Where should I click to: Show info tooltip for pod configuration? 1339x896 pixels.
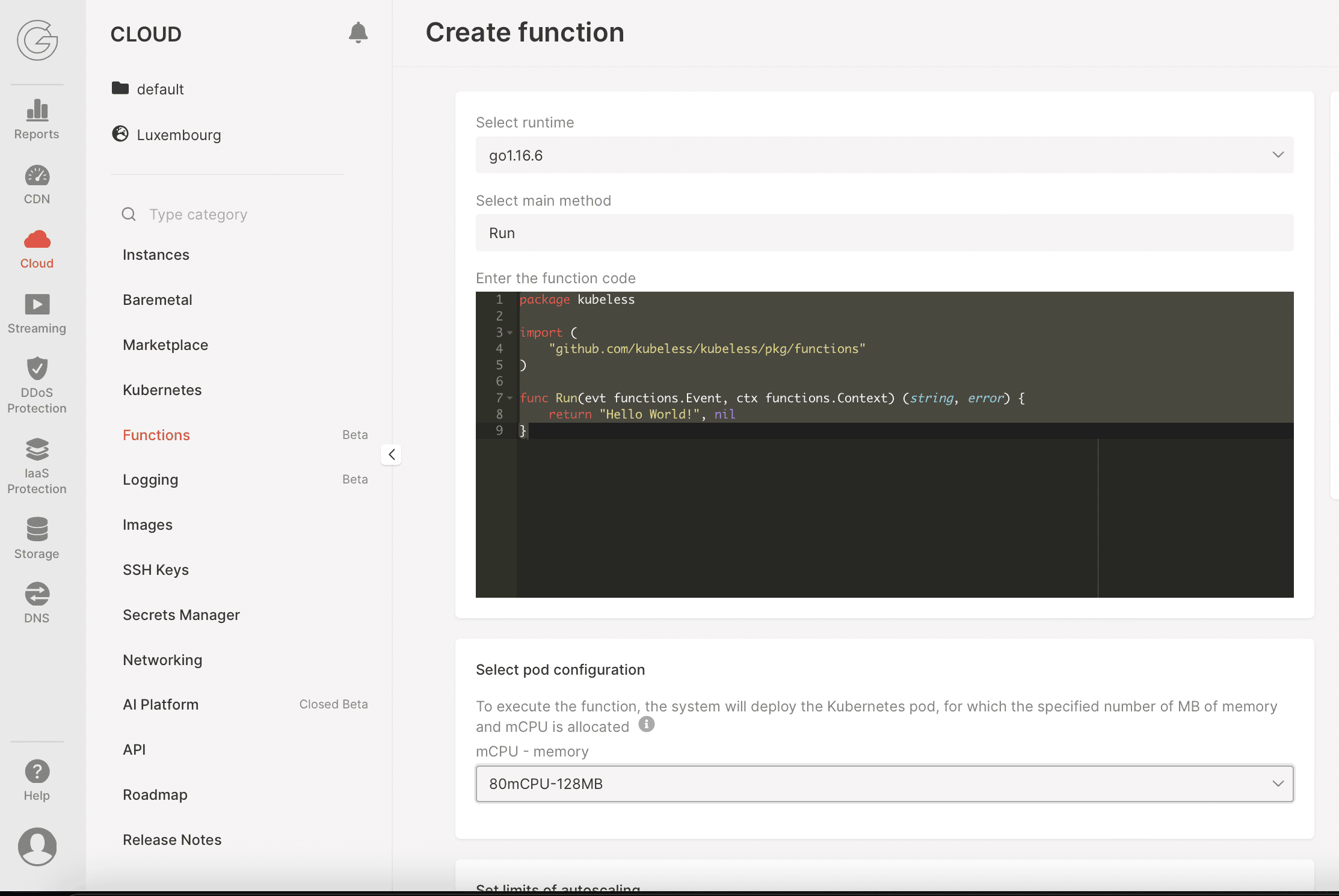647,724
